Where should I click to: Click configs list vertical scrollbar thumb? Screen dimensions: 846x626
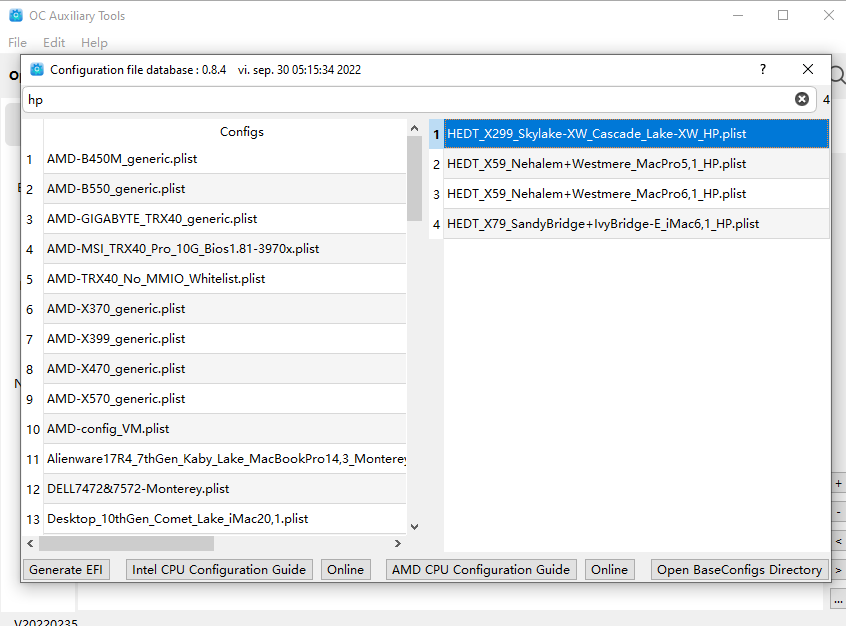tap(414, 179)
